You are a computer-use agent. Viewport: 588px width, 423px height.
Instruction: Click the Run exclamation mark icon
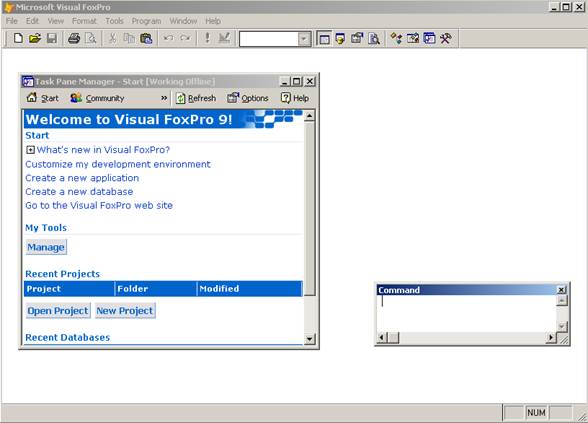(207, 38)
